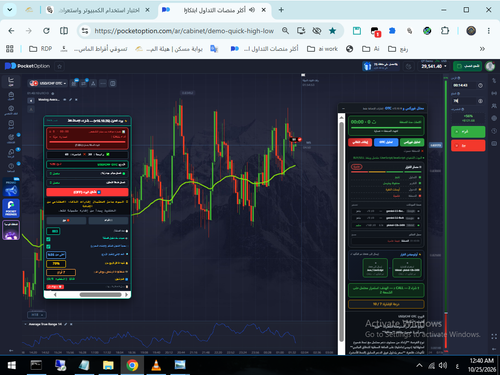Screen dimensions: 500x375
Task: Open the chat icon in left sidebar
Action: 11,153
